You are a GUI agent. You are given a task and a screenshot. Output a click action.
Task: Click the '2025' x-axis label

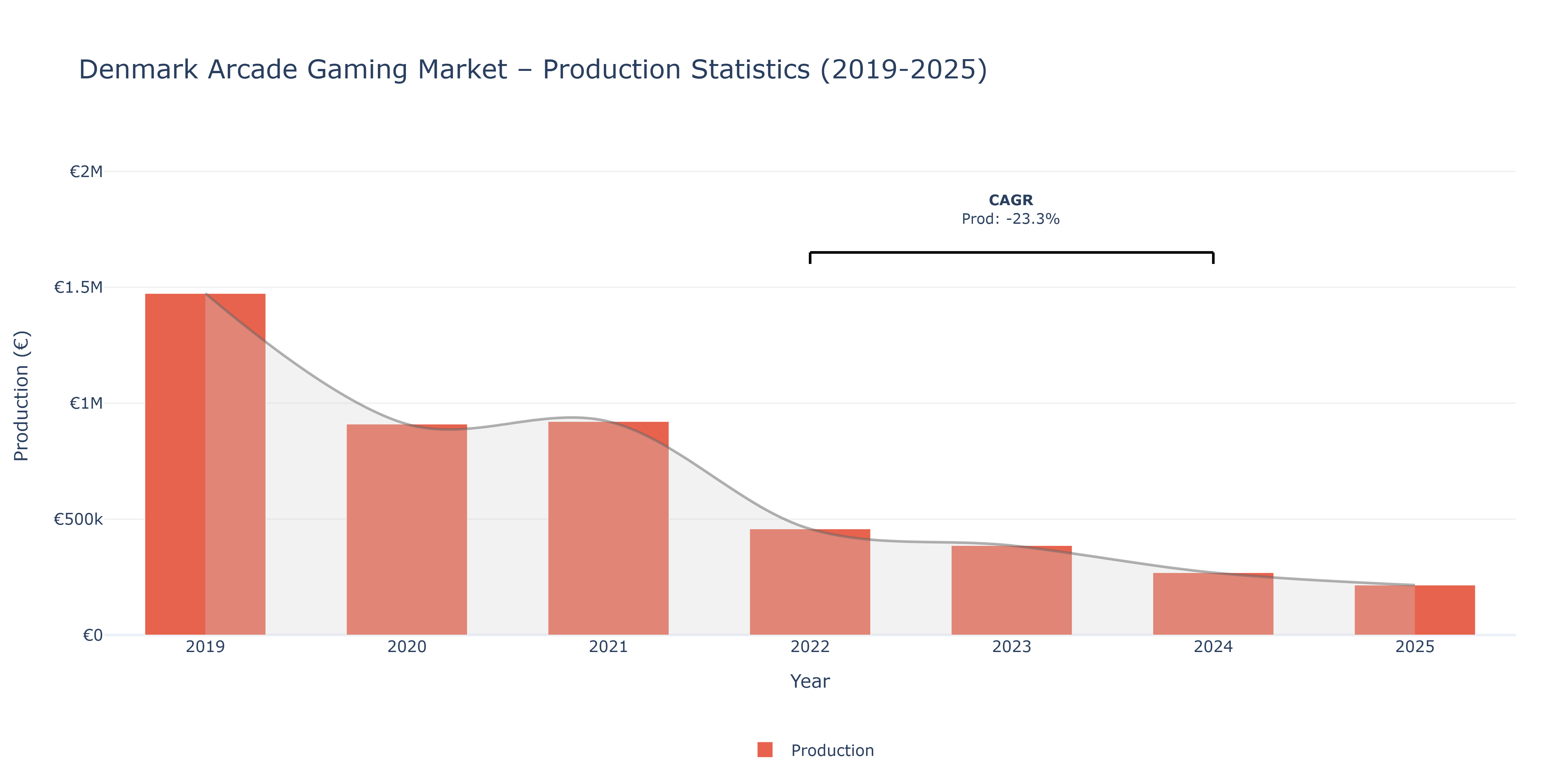coord(1414,646)
